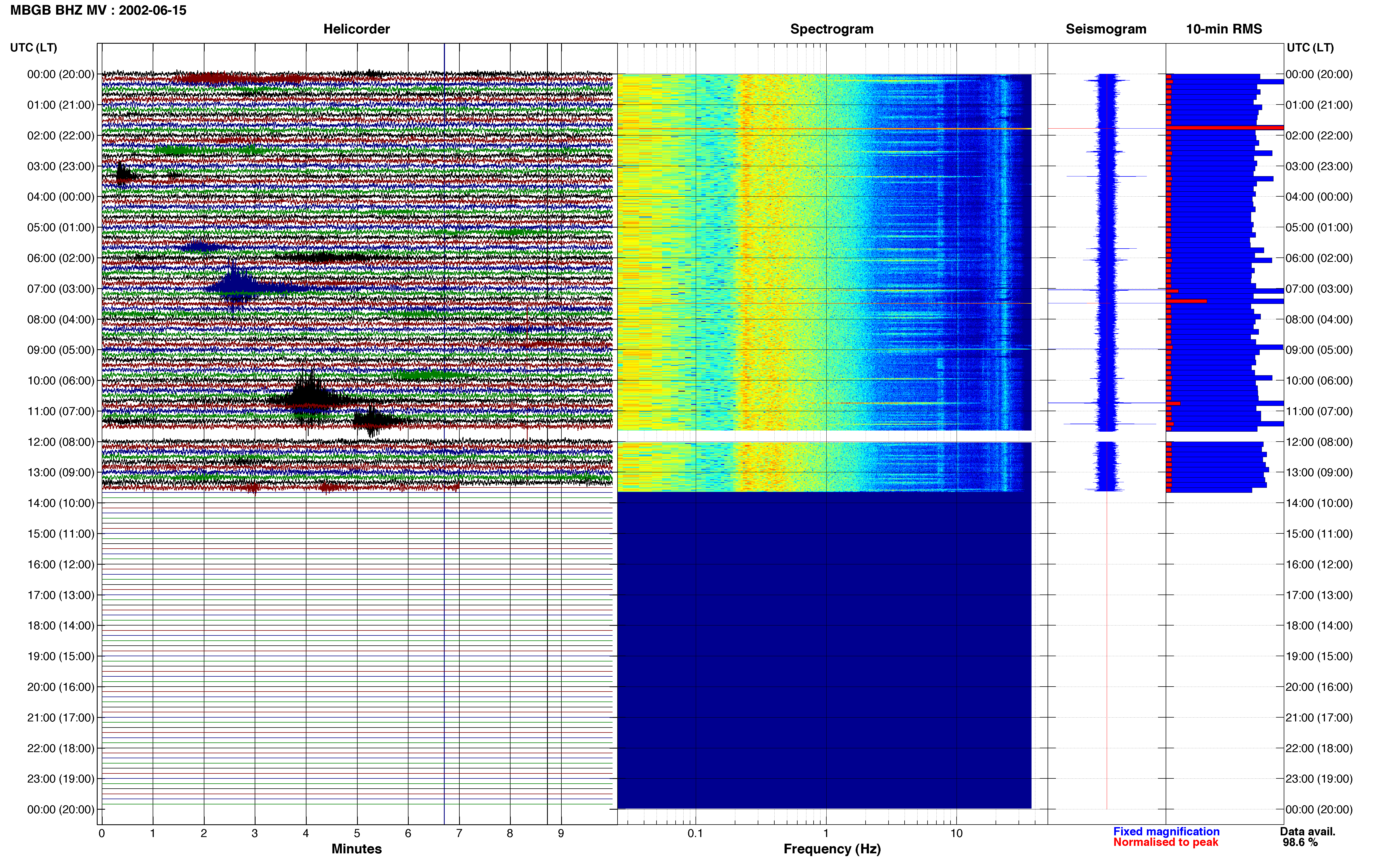Screen dimensions: 1388x868
Task: Click left time label '11:00 (07:00)'
Action: click(x=60, y=411)
